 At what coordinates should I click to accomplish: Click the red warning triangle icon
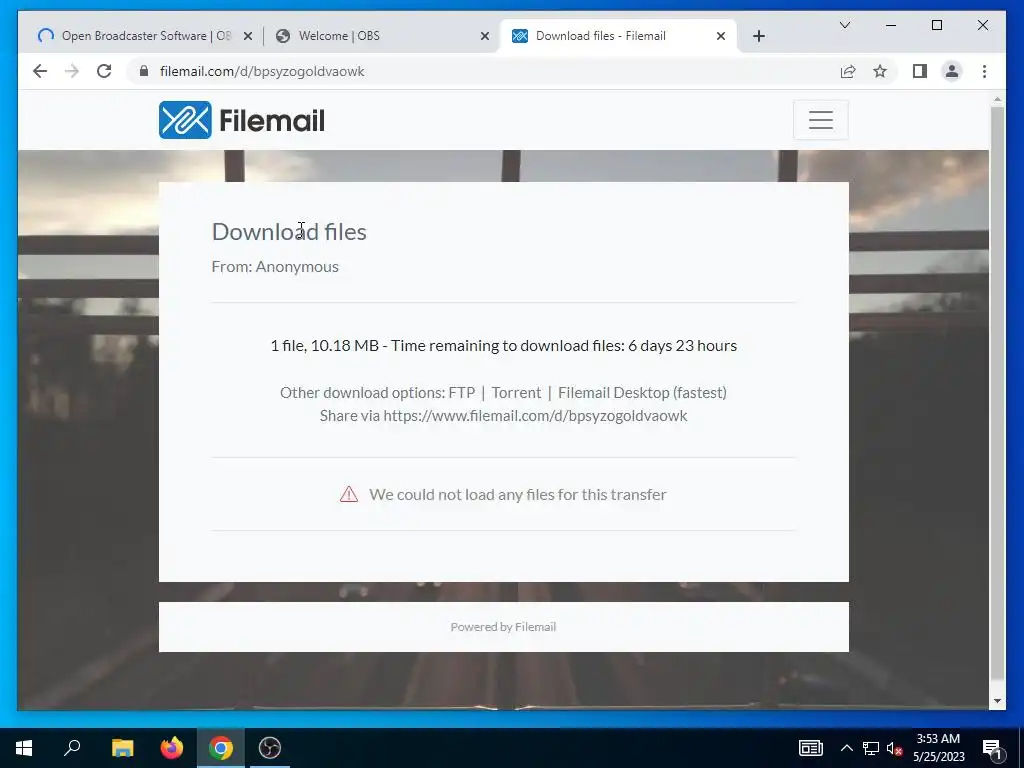click(349, 494)
